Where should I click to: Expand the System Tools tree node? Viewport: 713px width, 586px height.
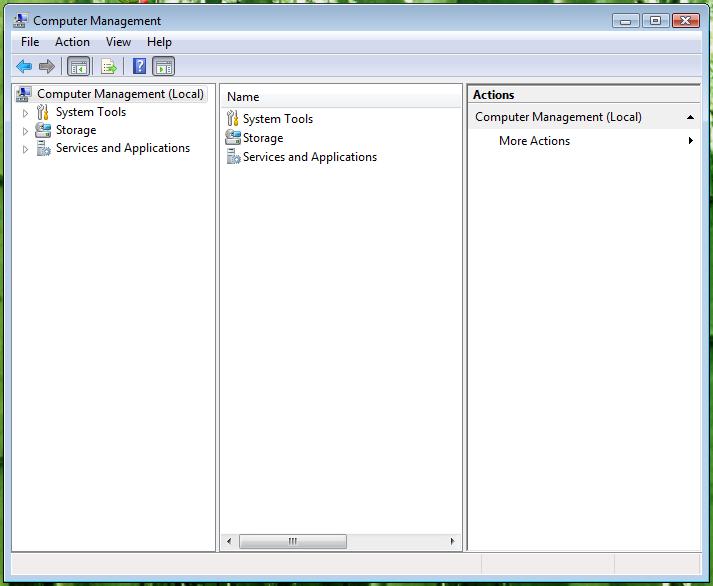tap(25, 113)
